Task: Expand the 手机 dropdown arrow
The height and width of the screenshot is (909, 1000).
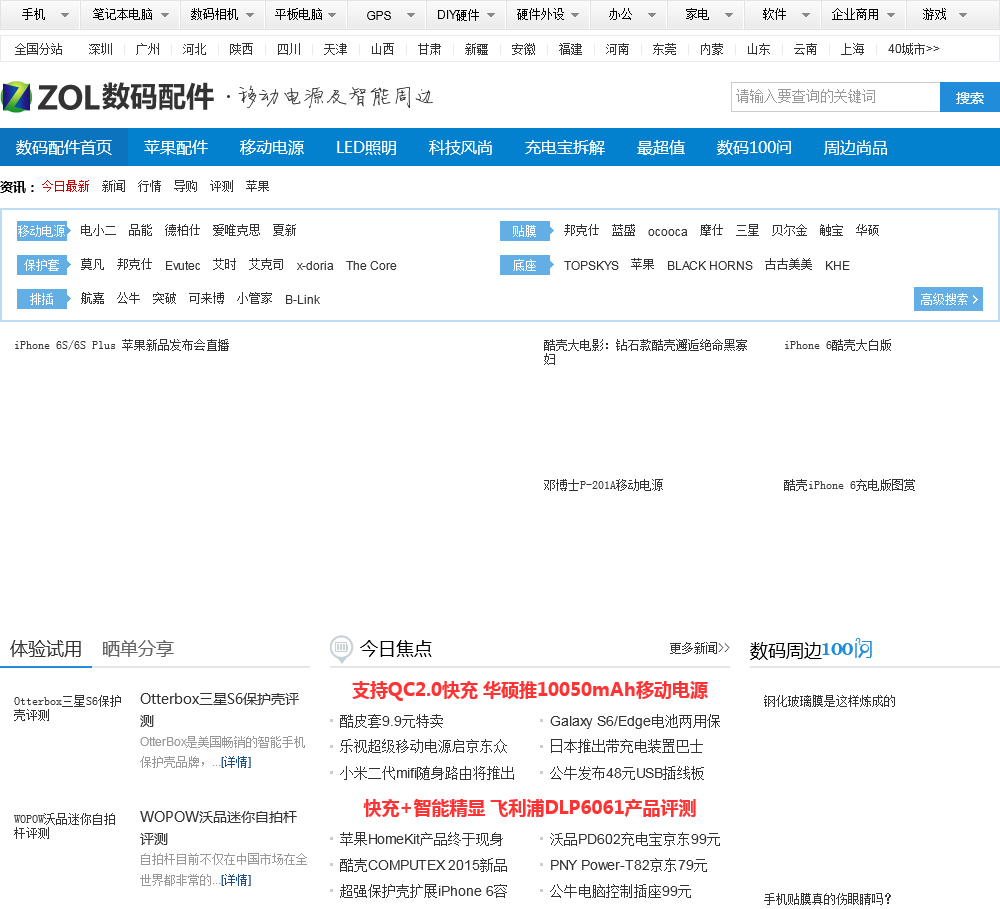Action: pos(64,15)
